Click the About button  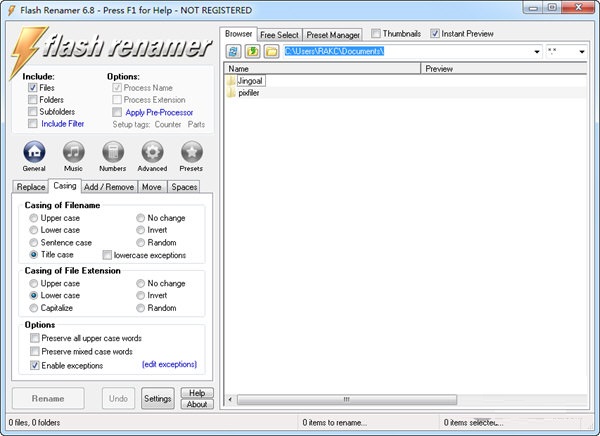tap(197, 404)
